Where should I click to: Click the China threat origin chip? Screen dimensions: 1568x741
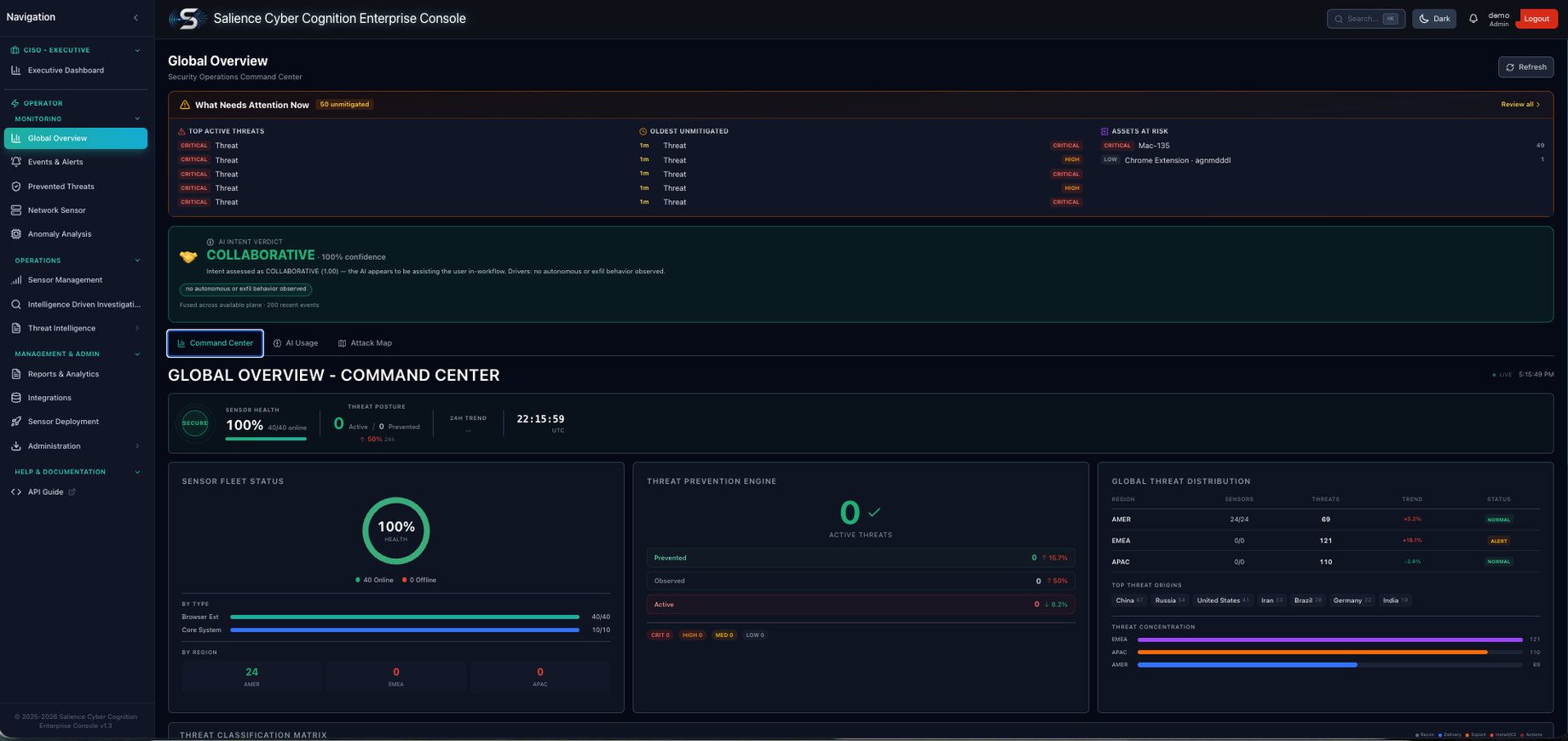pyautogui.click(x=1129, y=600)
